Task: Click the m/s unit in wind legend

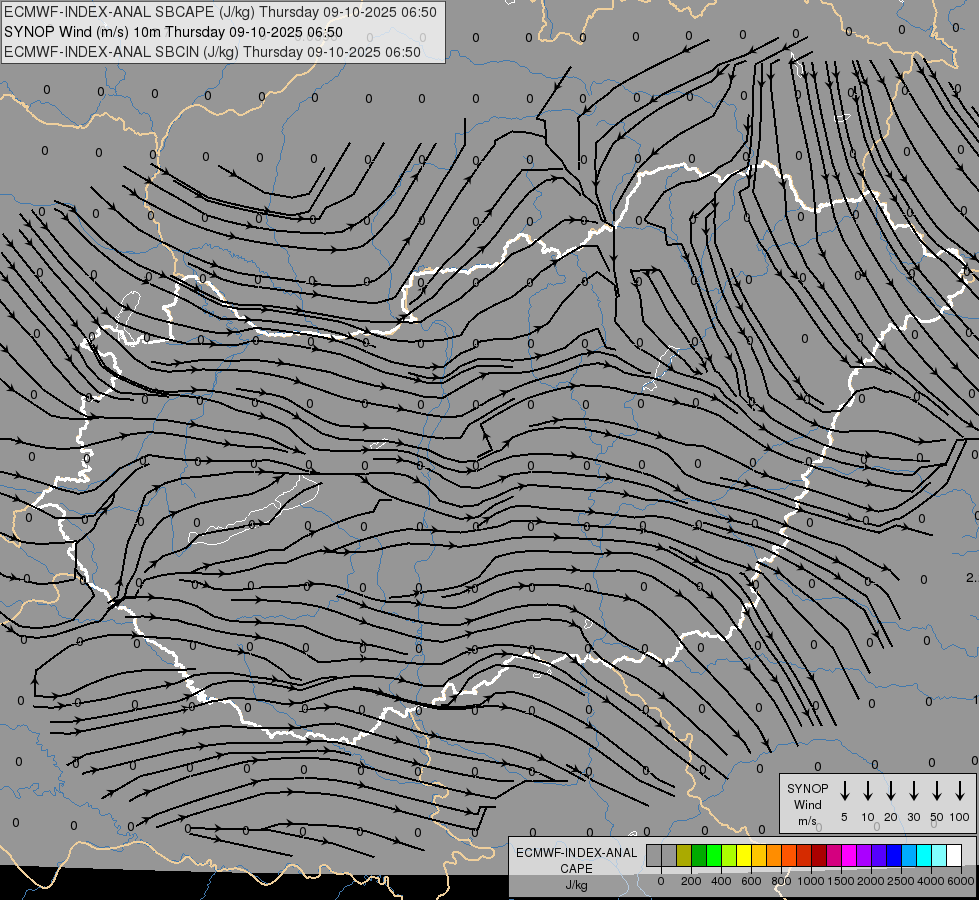Action: pos(807,821)
